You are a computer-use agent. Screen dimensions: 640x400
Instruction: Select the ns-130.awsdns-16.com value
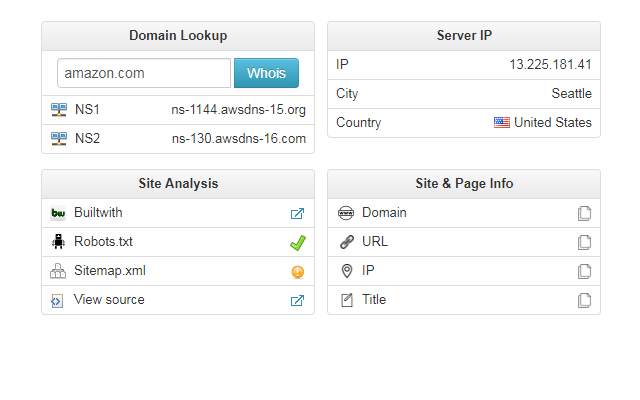coord(239,139)
